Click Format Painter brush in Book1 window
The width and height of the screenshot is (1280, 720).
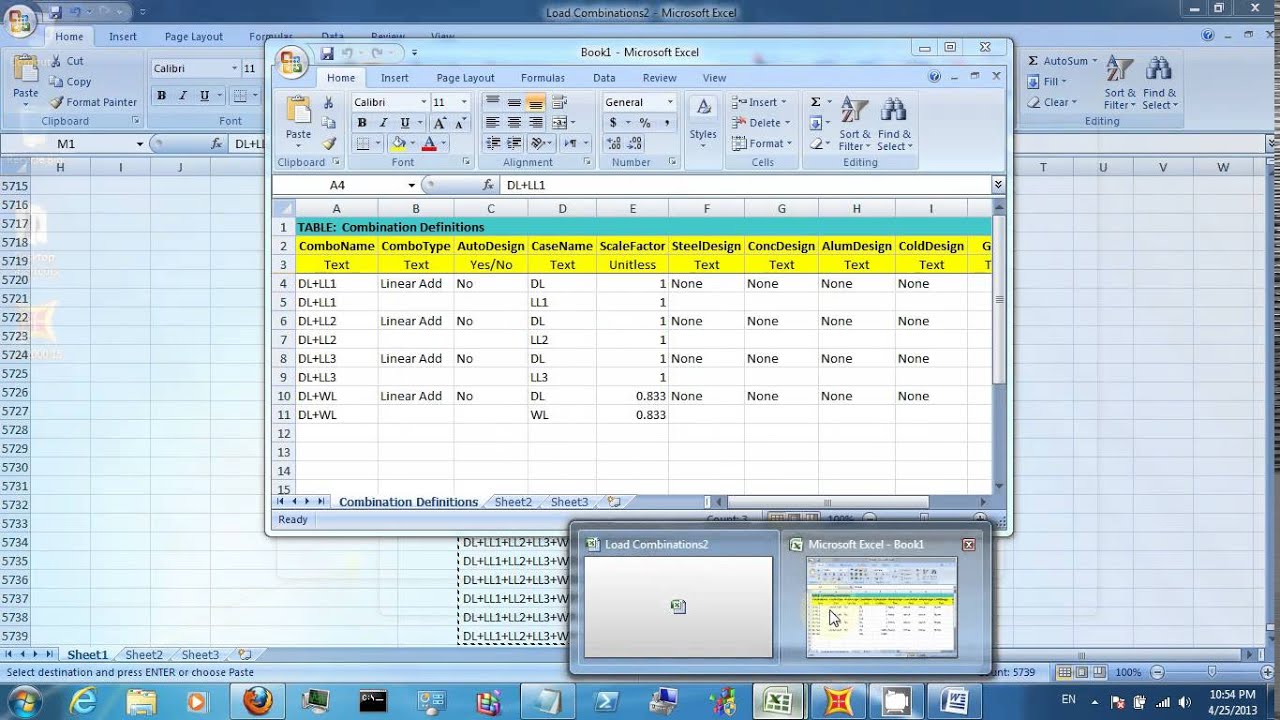point(328,143)
